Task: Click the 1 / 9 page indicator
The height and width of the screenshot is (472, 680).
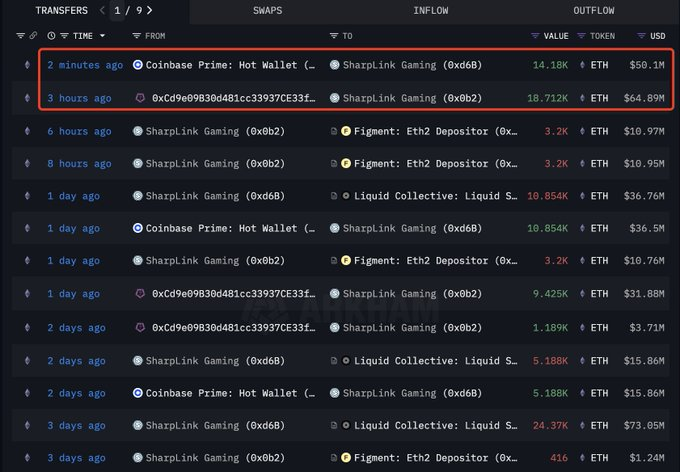Action: pos(128,10)
